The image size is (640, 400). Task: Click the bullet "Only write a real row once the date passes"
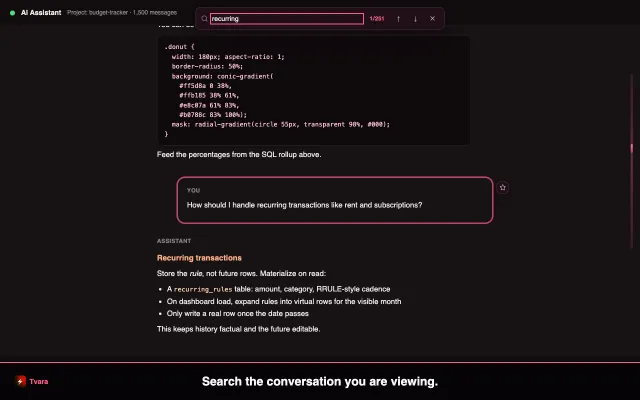[238, 313]
